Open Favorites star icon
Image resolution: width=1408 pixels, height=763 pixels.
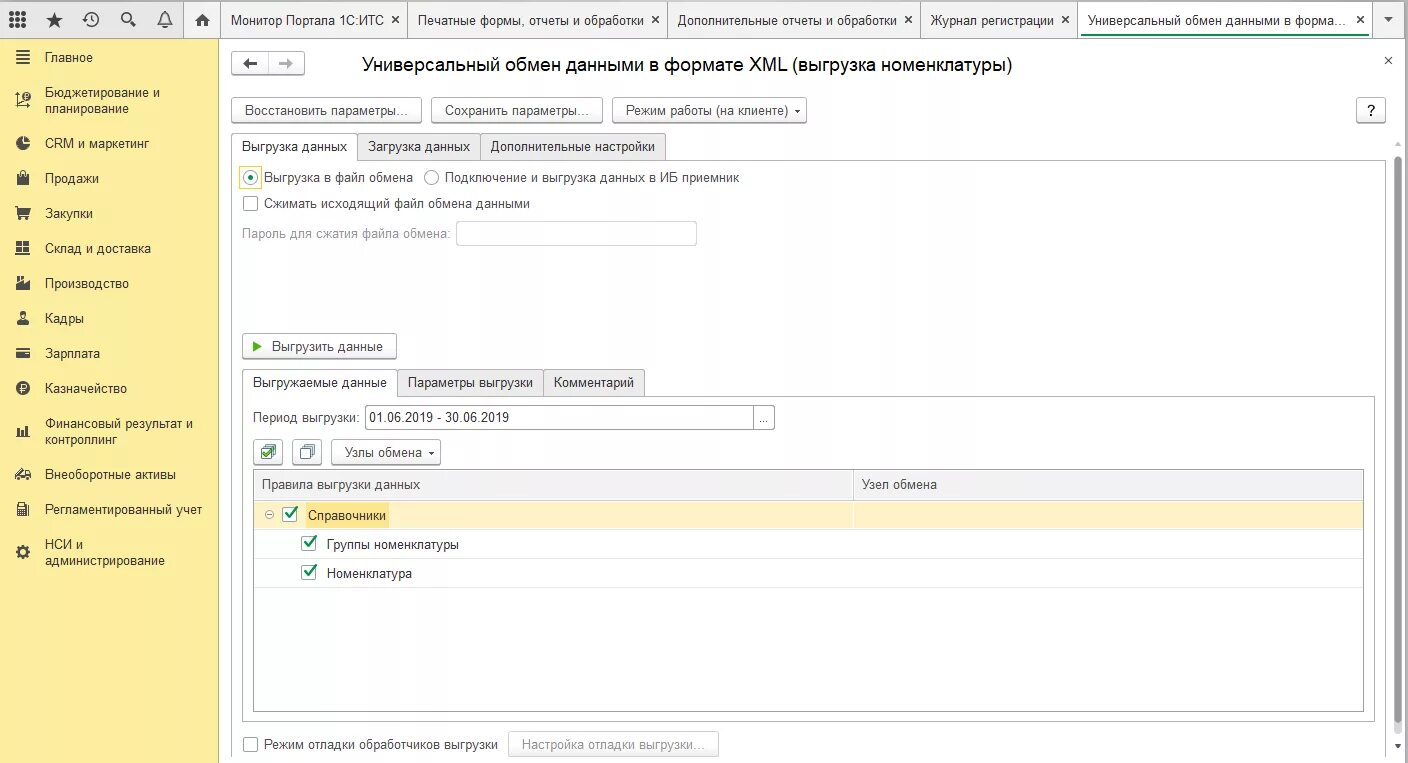[54, 20]
